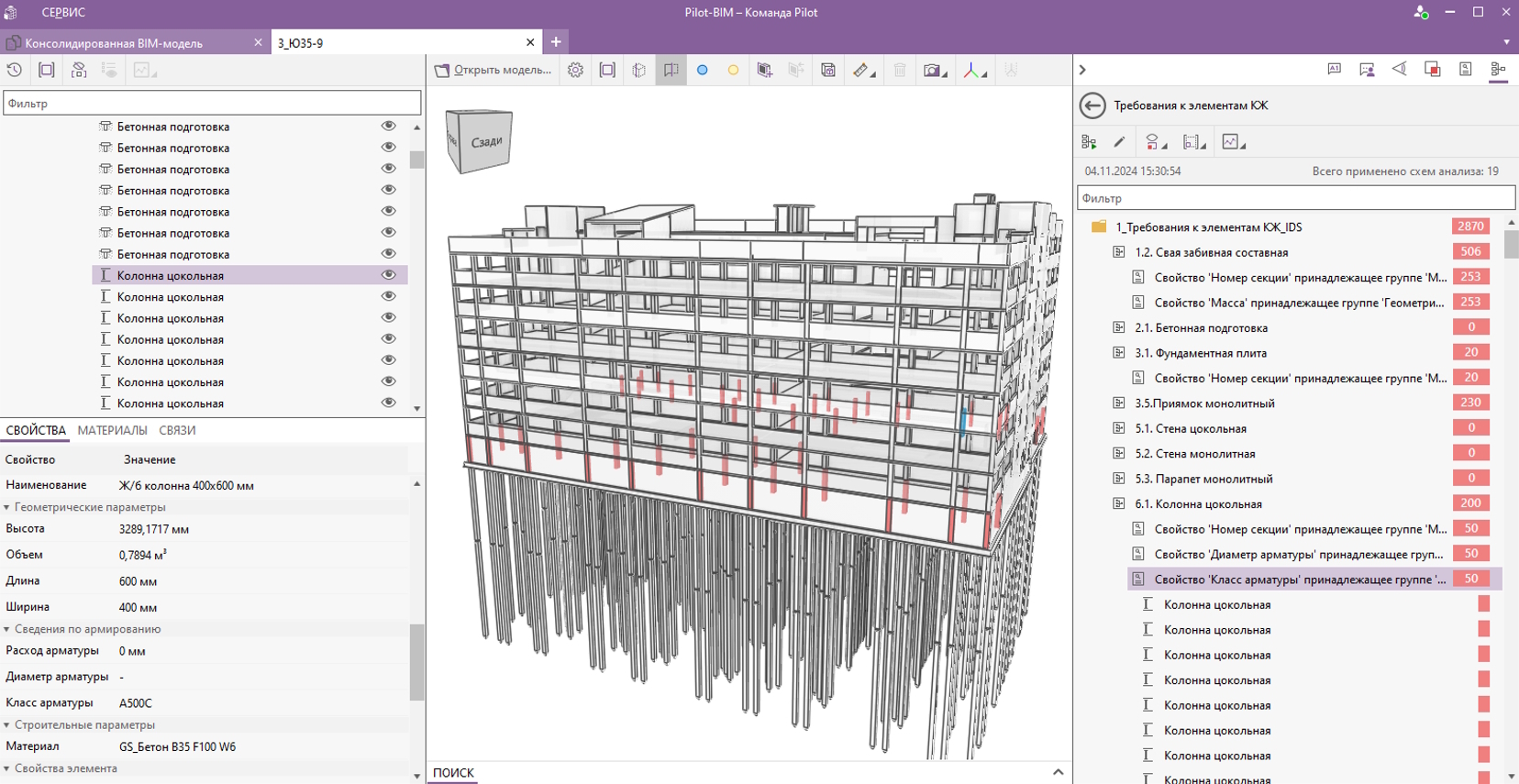This screenshot has height=784, width=1519.
Task: Toggle visibility of the first Бетонная подготовка
Action: click(388, 127)
